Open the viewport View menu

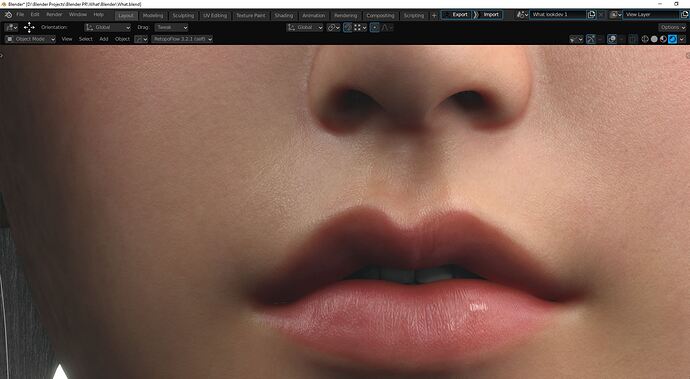67,39
